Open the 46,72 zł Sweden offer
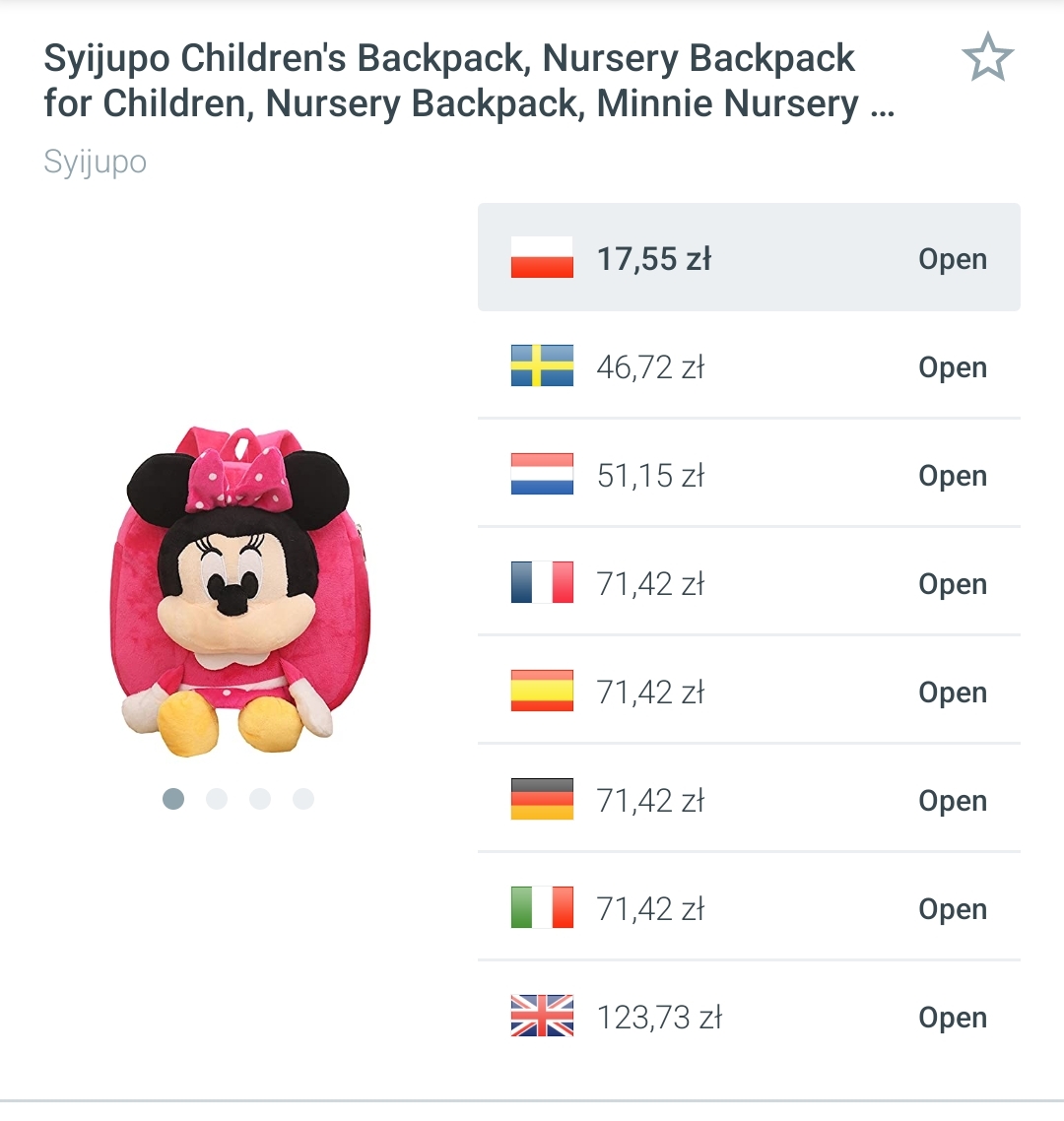 click(952, 367)
